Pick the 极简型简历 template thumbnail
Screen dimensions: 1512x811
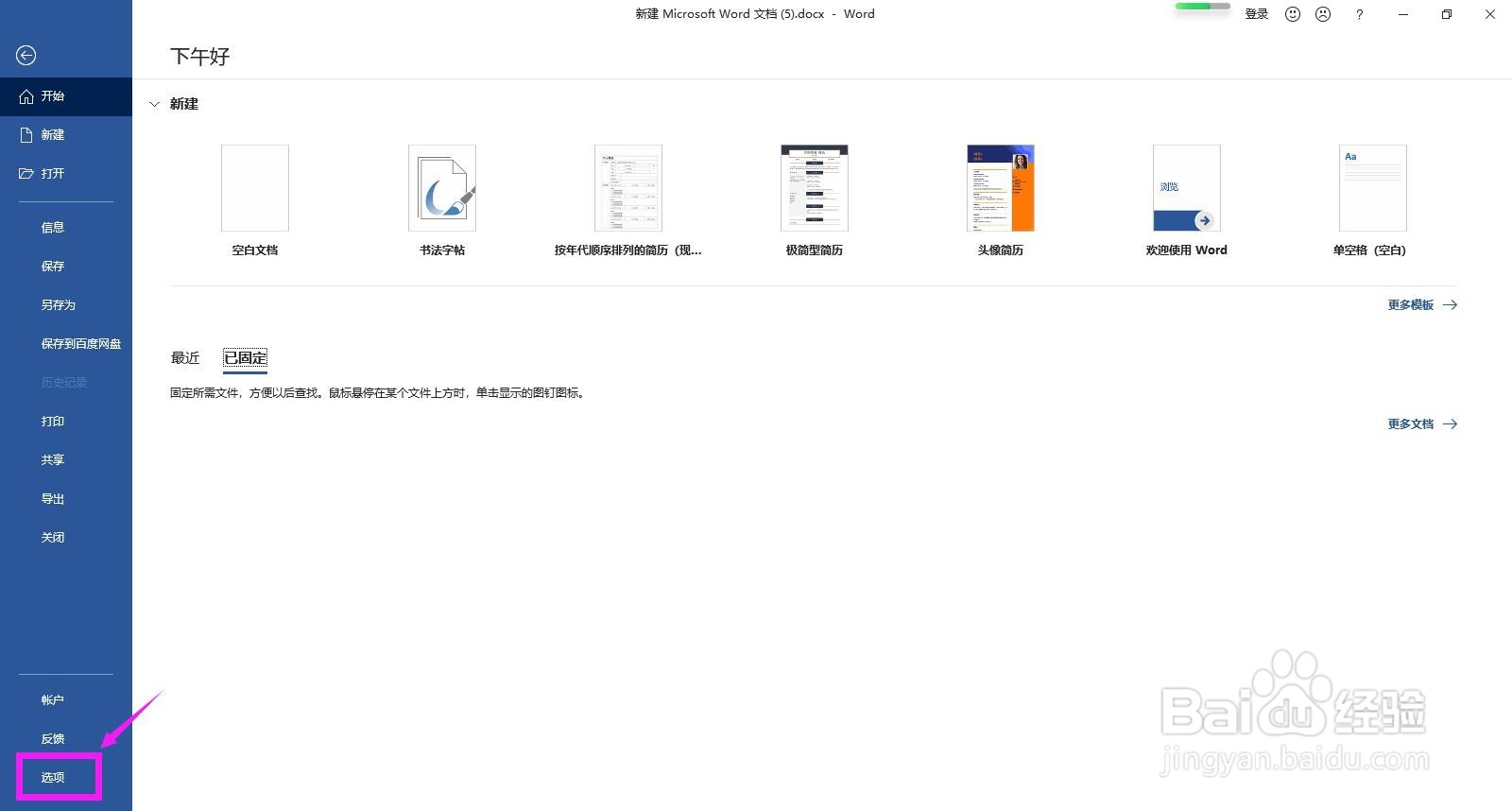coord(815,187)
